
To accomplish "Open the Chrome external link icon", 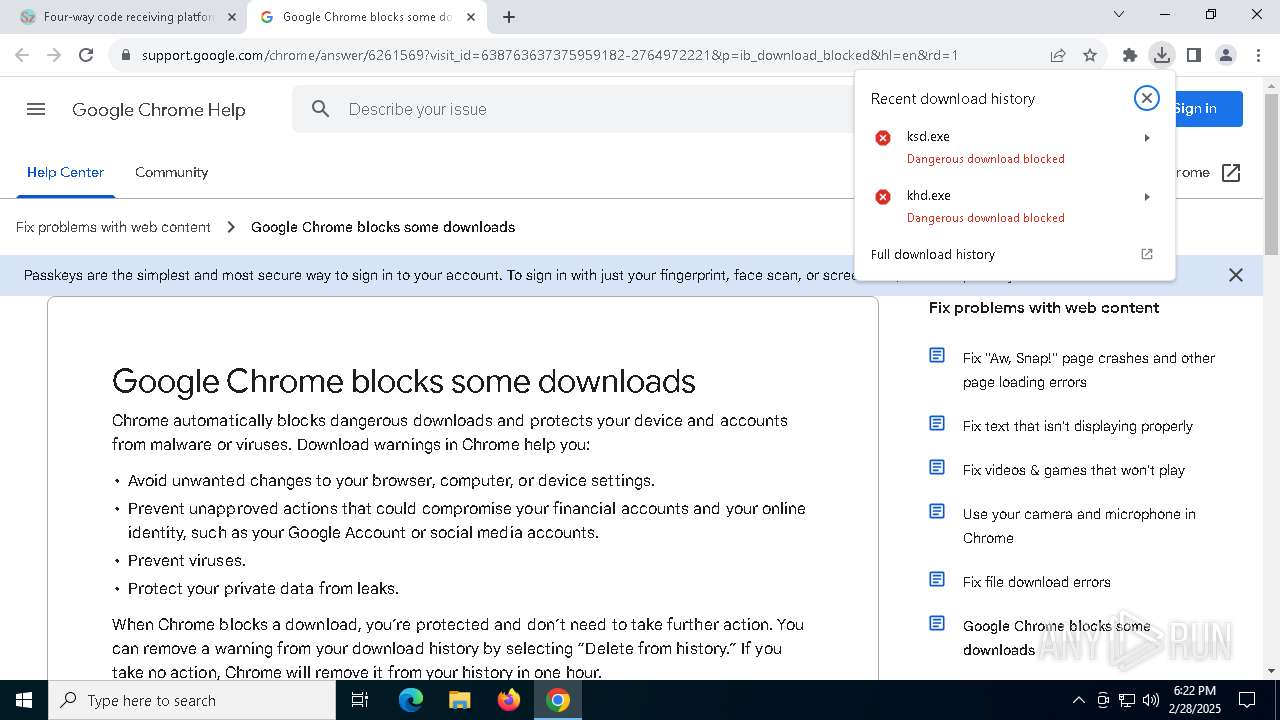I will click(1231, 173).
